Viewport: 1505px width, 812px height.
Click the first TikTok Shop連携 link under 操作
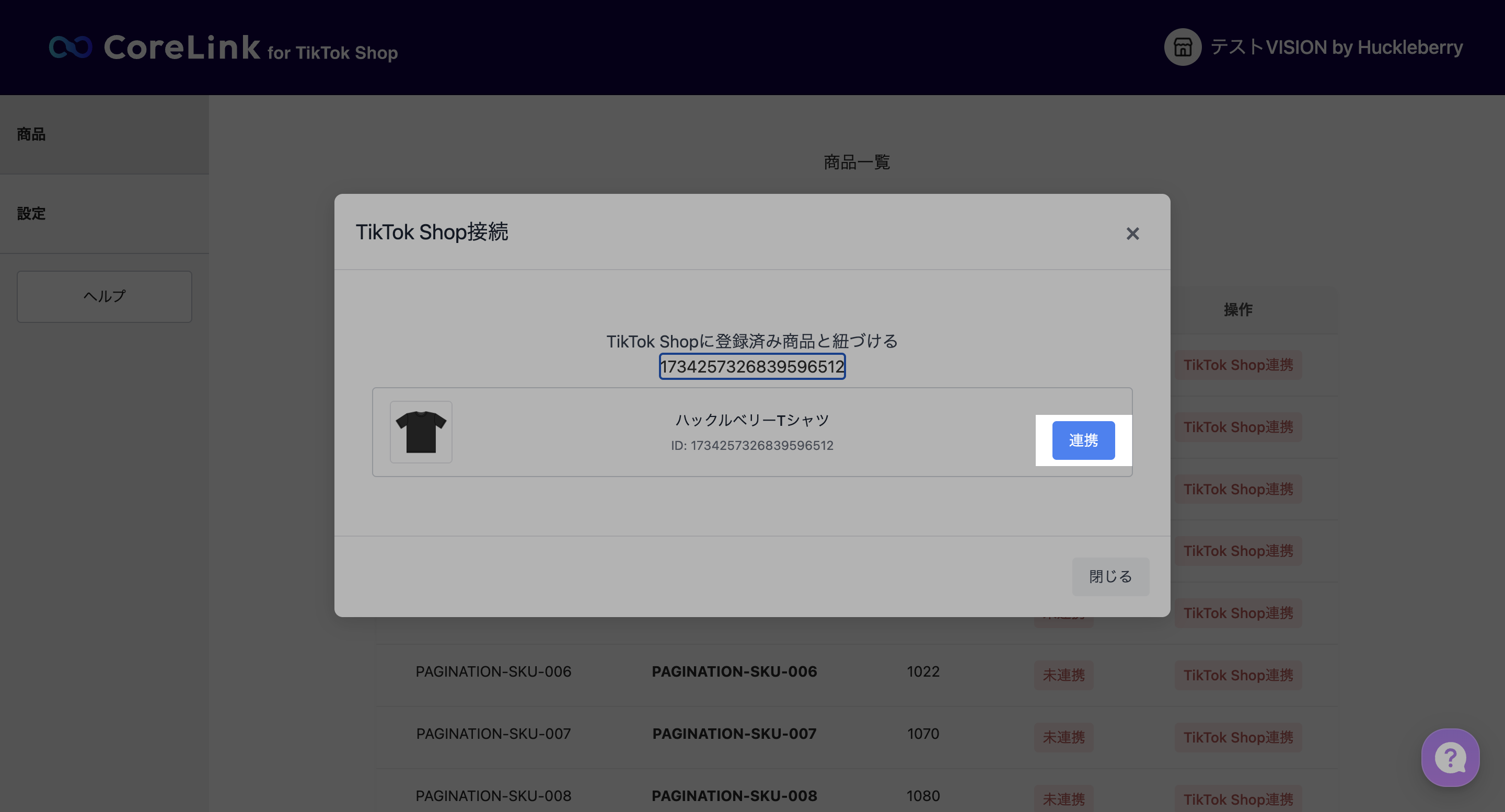[1237, 365]
